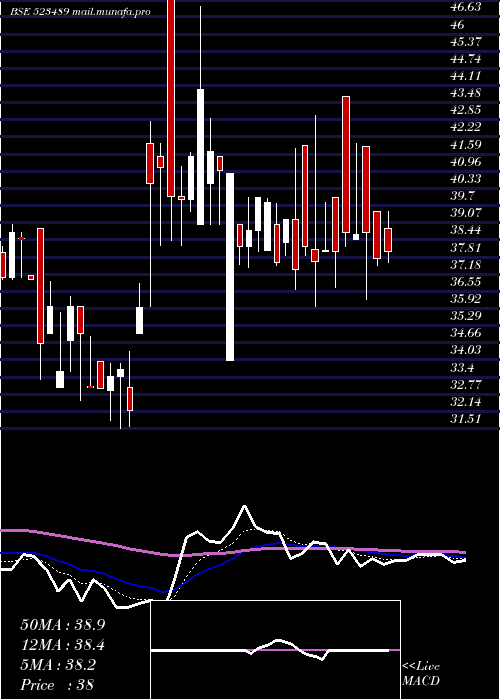Click the <<Live MACD label
This screenshot has height=700, width=500.
pyautogui.click(x=421, y=673)
